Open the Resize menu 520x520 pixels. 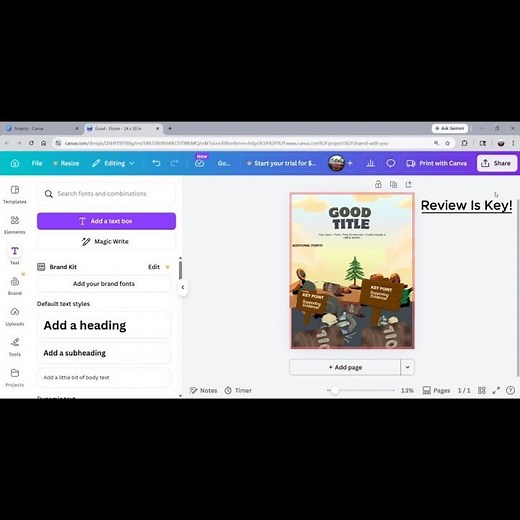(x=66, y=163)
